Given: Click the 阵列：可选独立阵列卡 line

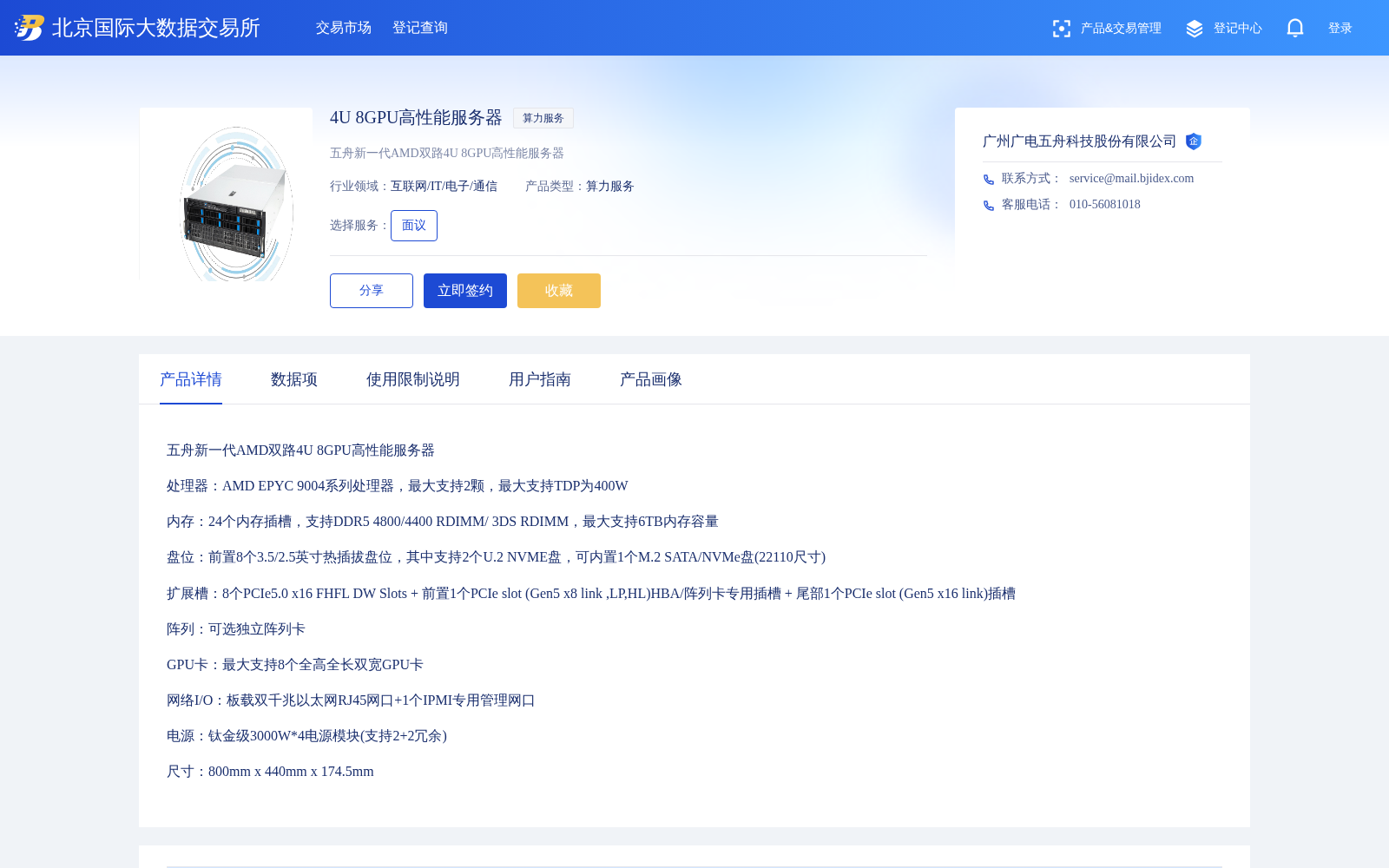Looking at the screenshot, I should [236, 629].
